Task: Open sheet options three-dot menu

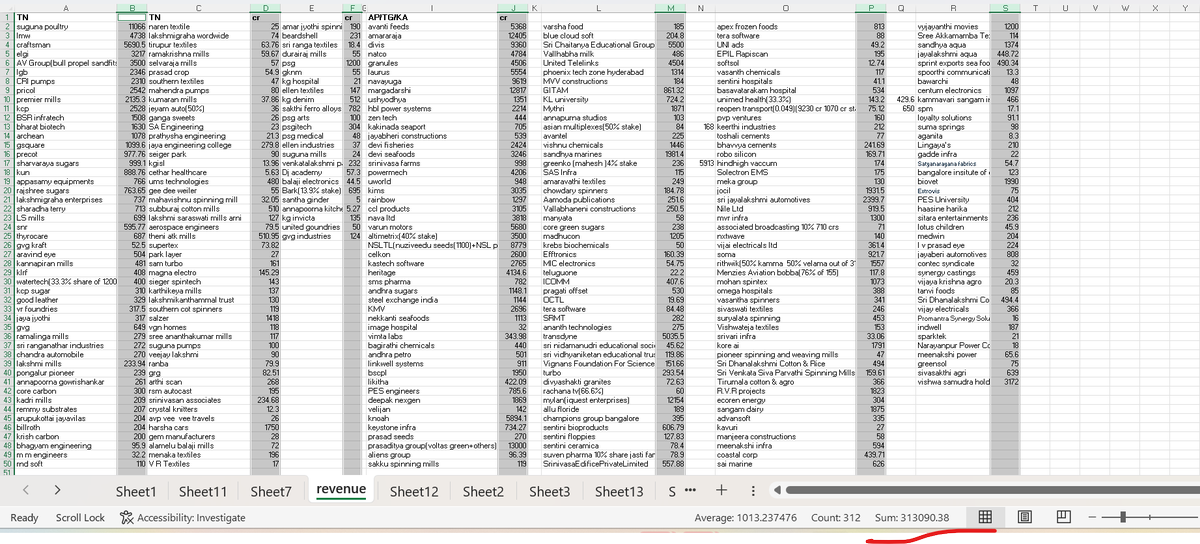Action: click(x=752, y=491)
